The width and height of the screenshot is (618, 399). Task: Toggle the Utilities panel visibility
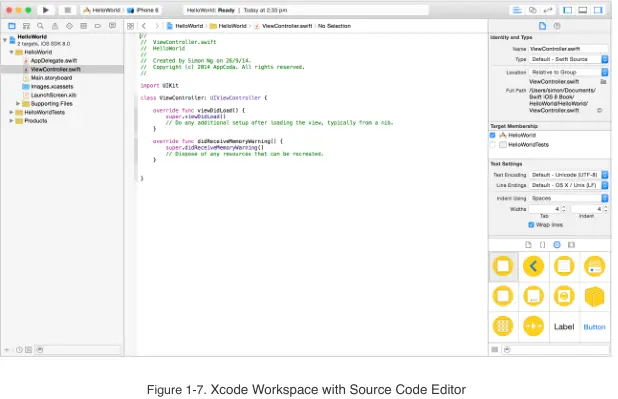(x=598, y=10)
